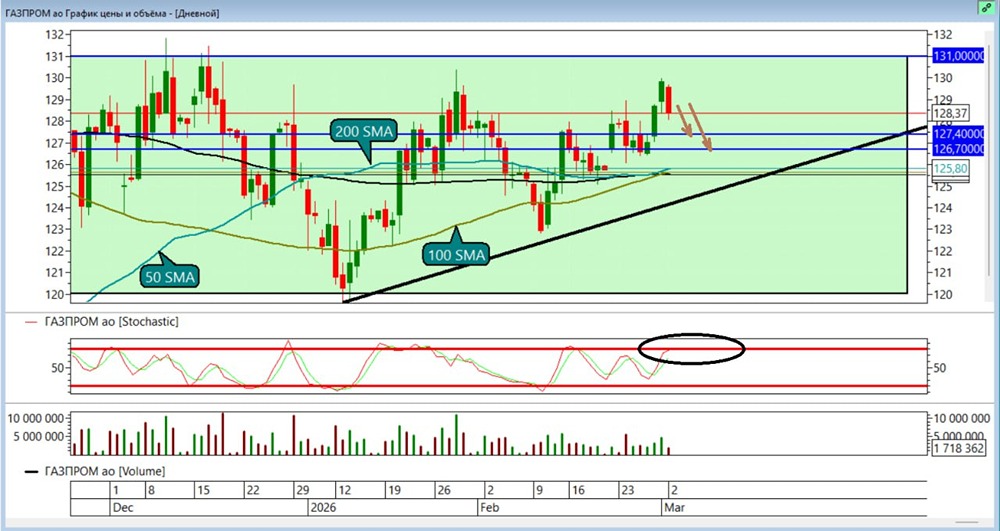Click the last volume value 1 718 362
1000x531 pixels.
959,448
